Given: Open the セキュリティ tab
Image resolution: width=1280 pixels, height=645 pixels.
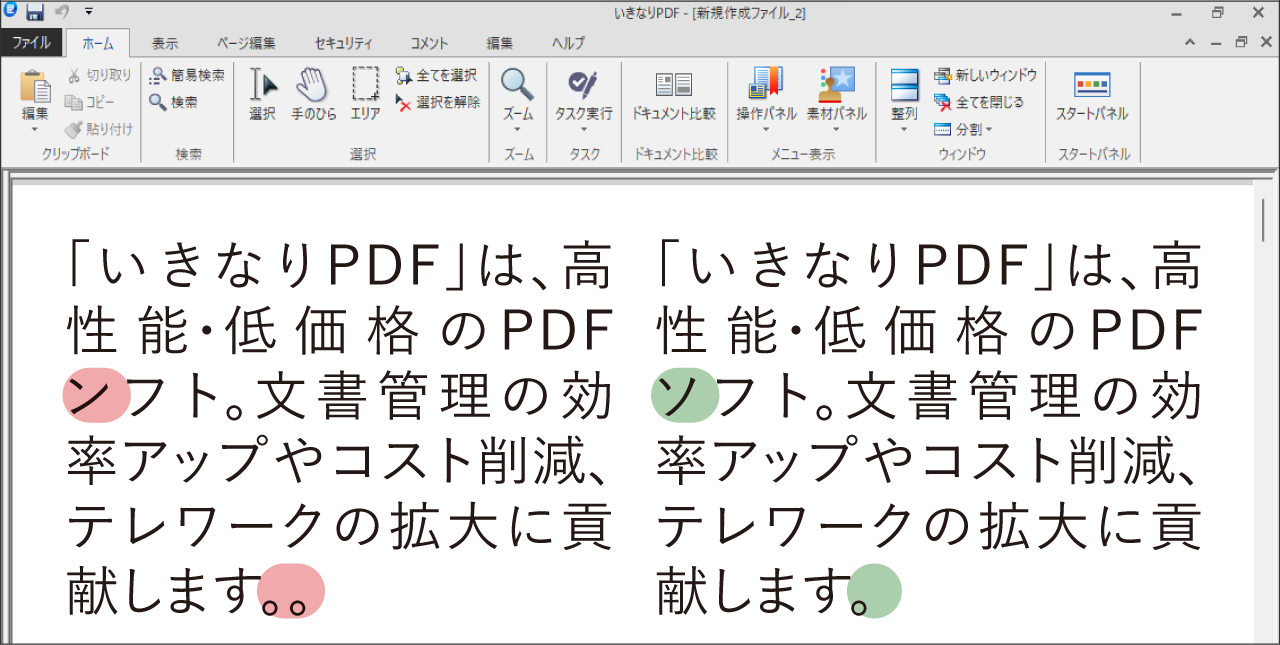Looking at the screenshot, I should pos(343,43).
